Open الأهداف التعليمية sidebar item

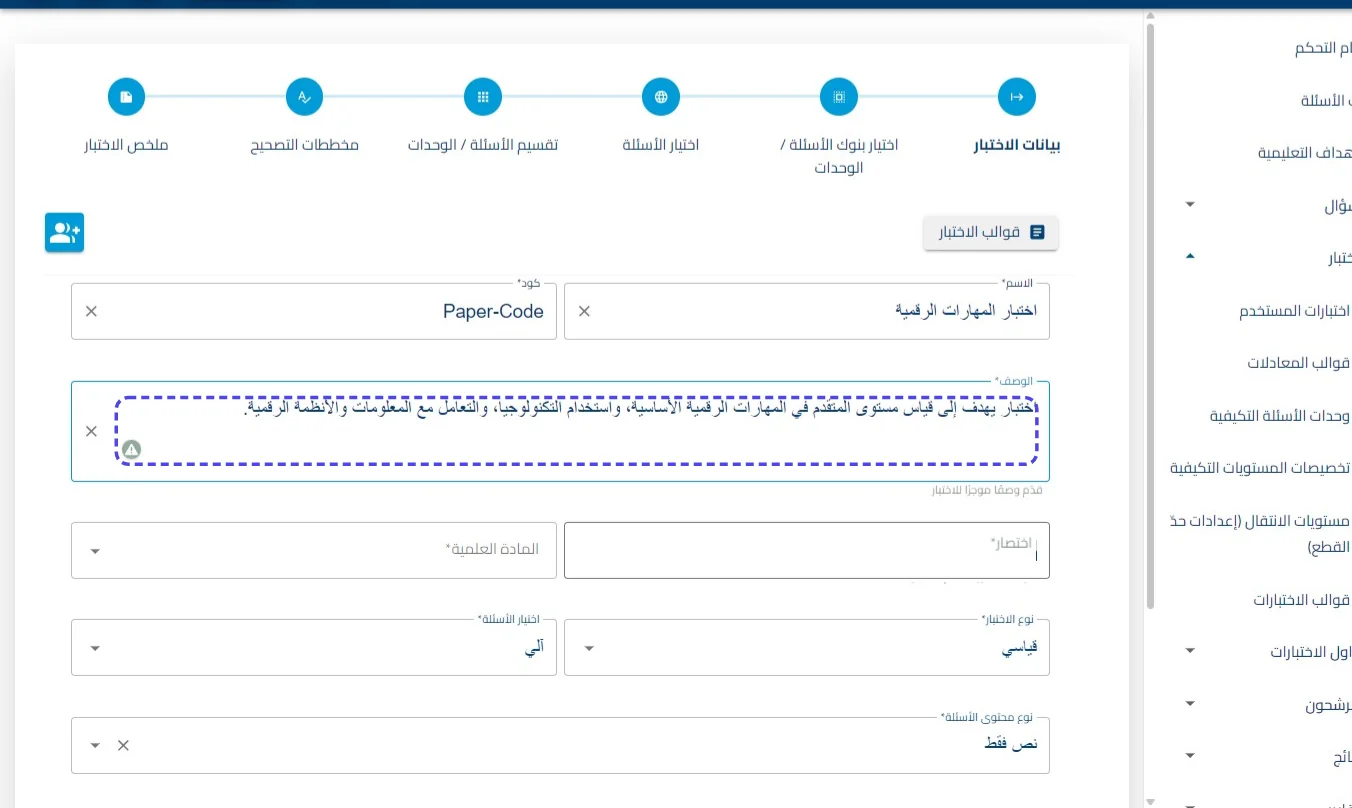tap(1305, 153)
